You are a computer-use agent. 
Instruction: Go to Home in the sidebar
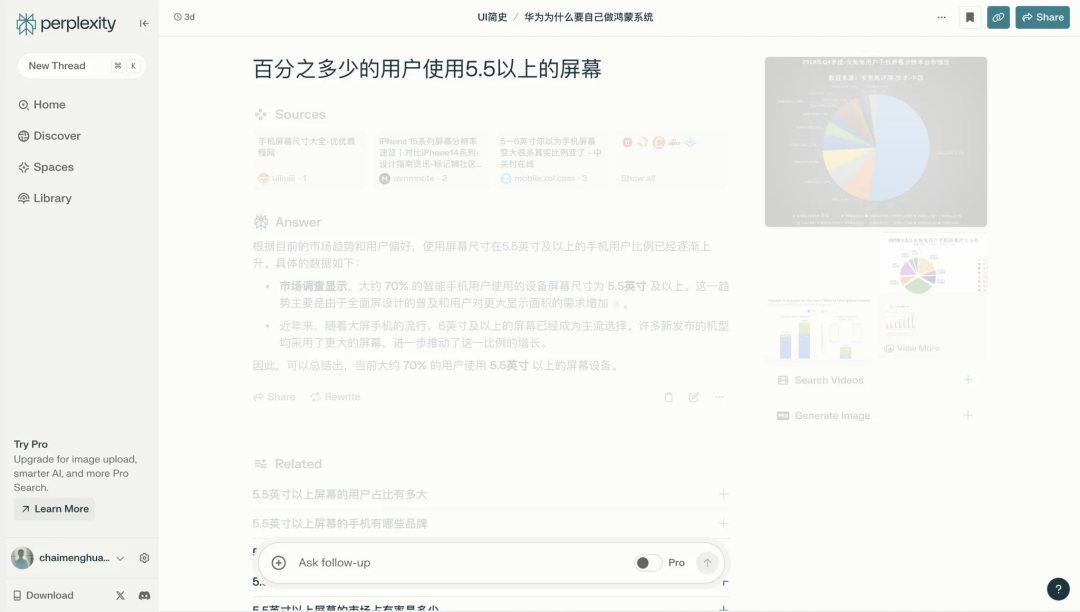pos(42,105)
